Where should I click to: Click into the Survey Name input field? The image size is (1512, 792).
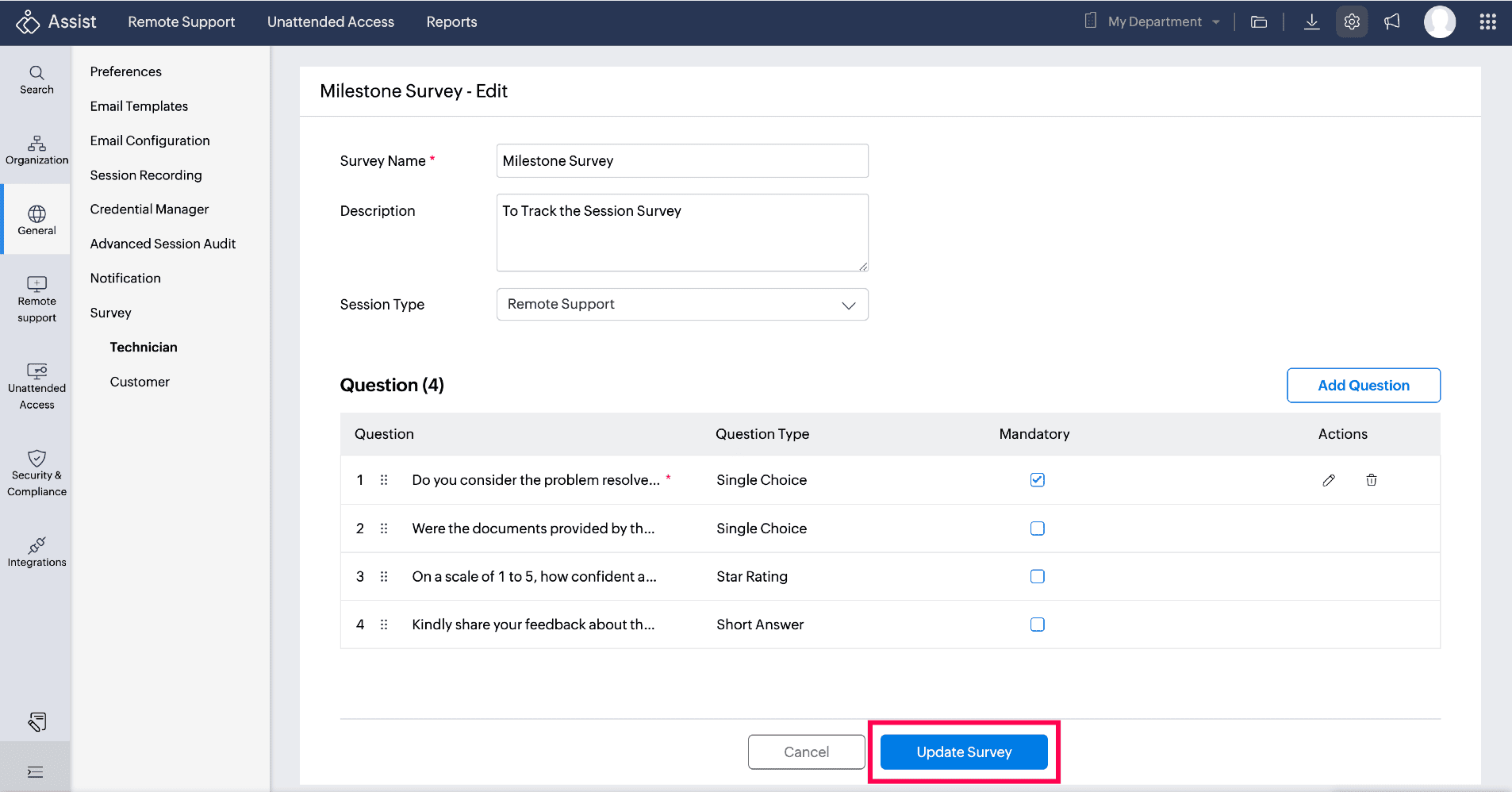click(x=681, y=161)
